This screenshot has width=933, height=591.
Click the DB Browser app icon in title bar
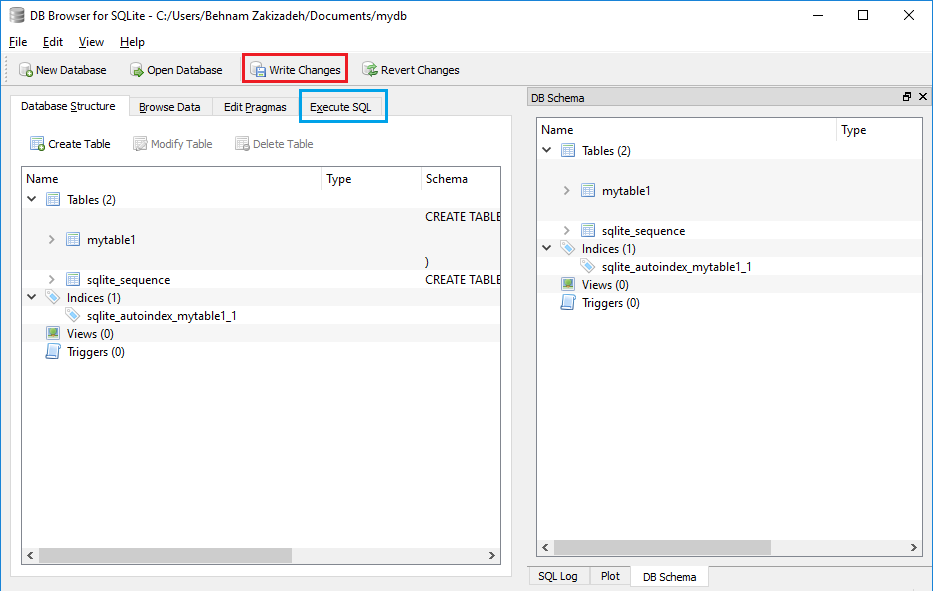pos(17,15)
